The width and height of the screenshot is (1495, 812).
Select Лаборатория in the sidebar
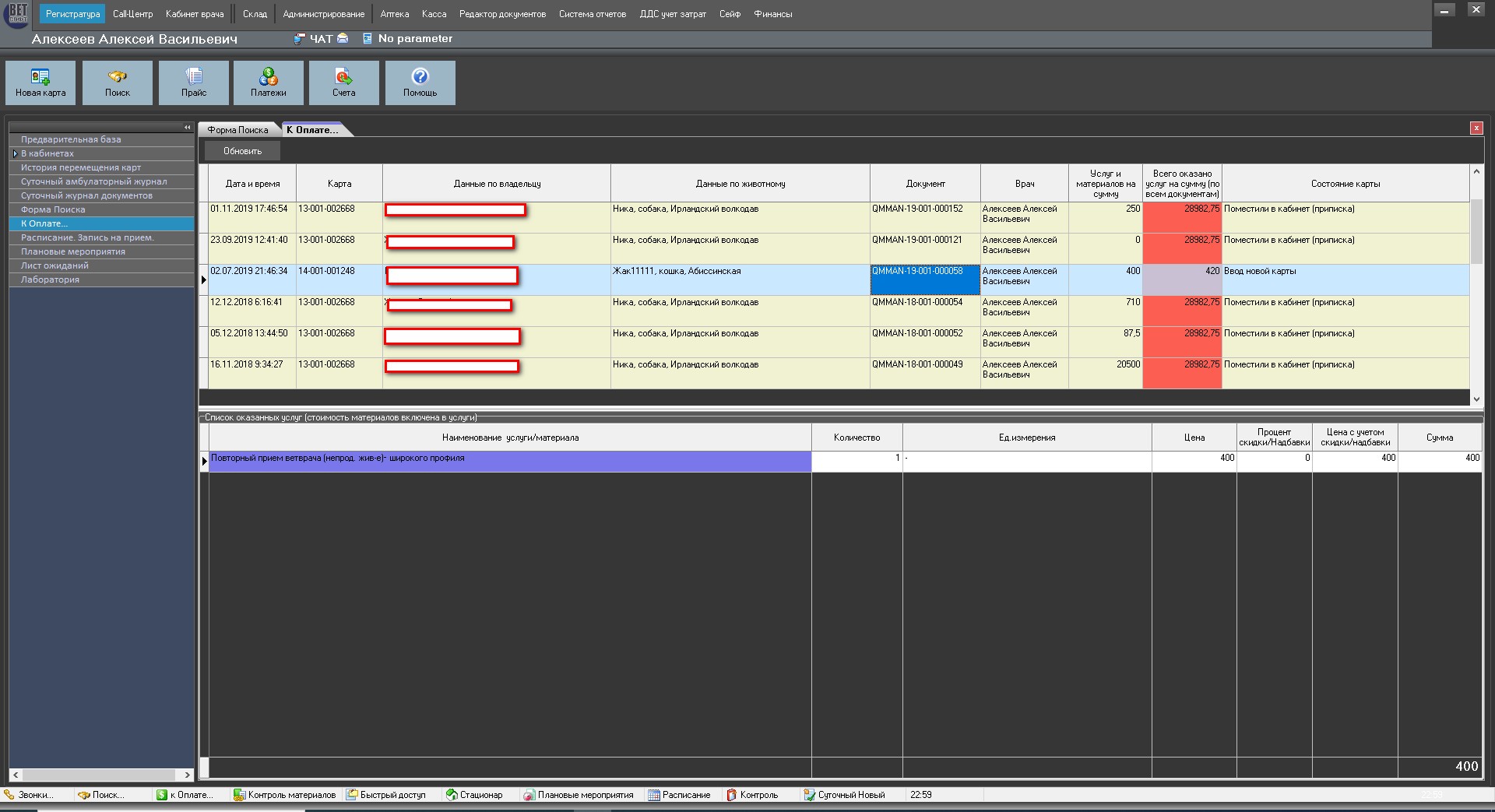click(50, 279)
